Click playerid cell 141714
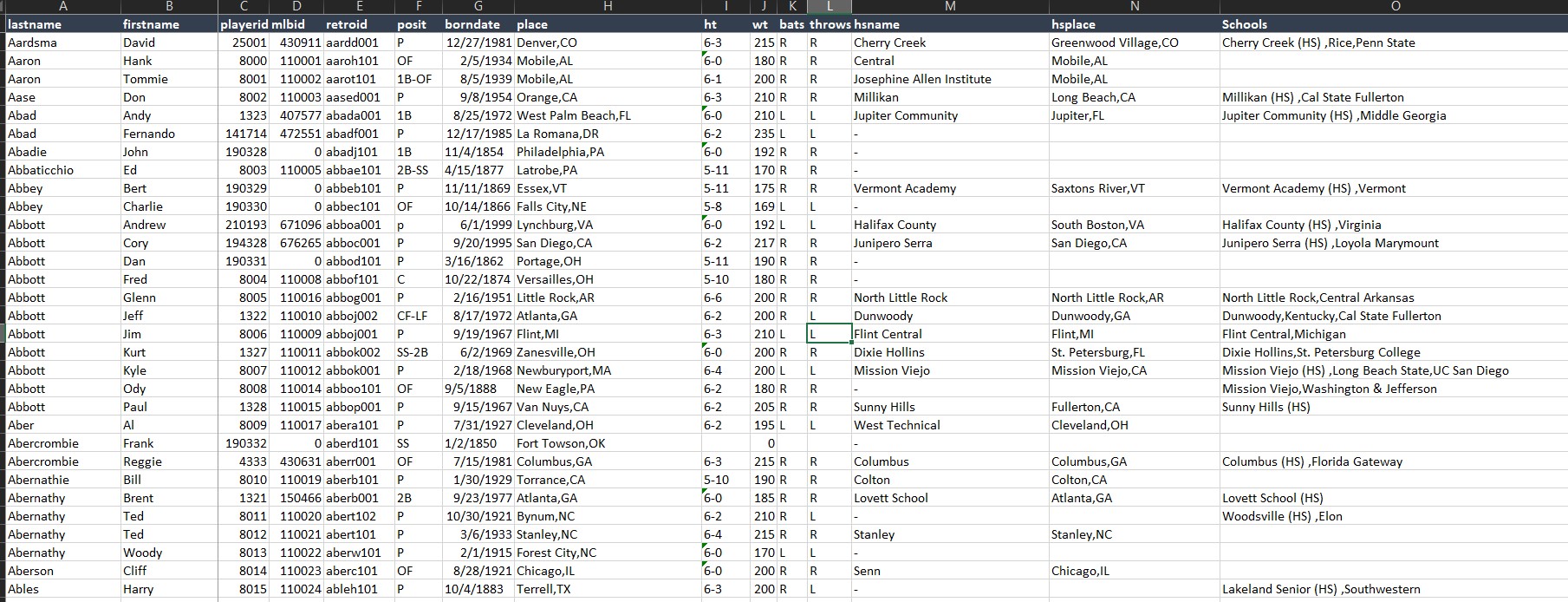 [x=246, y=134]
